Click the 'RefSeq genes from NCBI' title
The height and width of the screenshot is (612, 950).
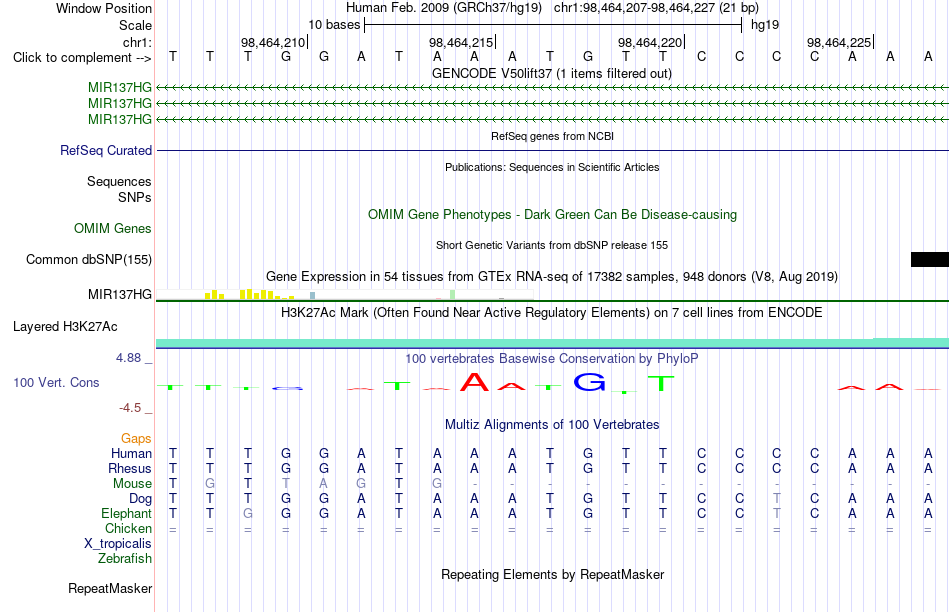553,136
